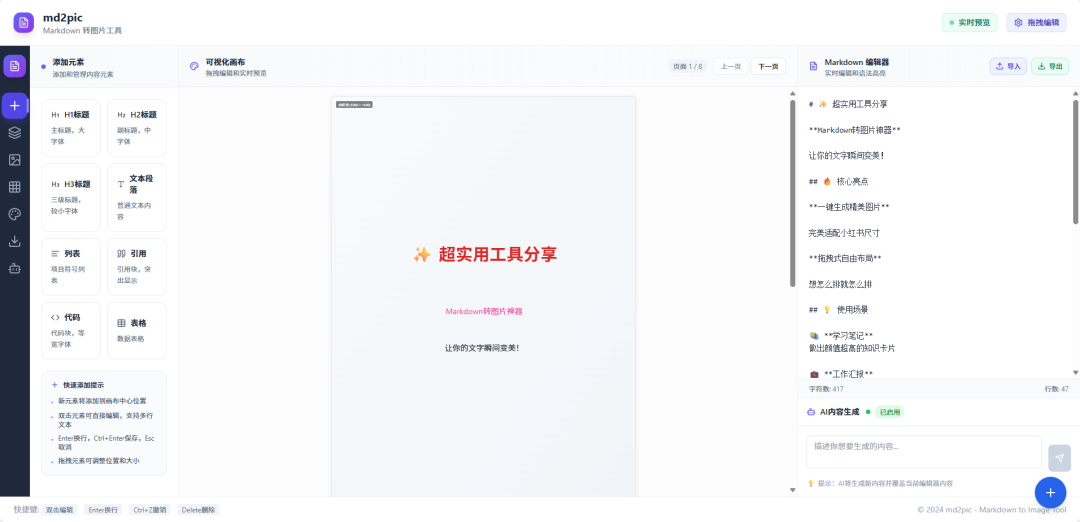This screenshot has width=1080, height=522.
Task: Click editor line '完美适配小红书尺寸'
Action: pos(844,233)
